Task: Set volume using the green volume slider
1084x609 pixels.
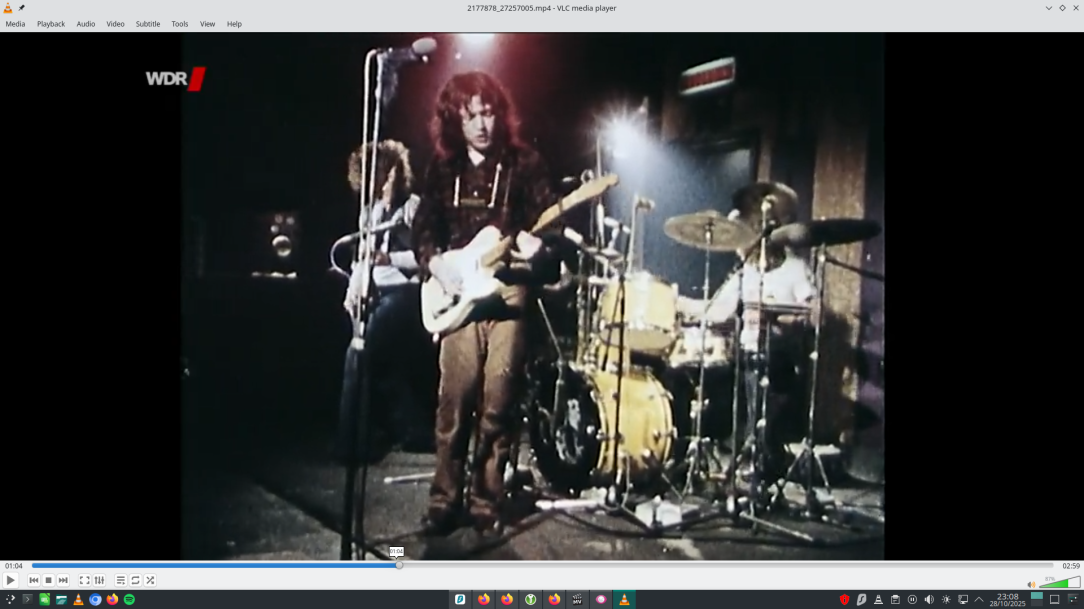Action: pyautogui.click(x=1059, y=582)
